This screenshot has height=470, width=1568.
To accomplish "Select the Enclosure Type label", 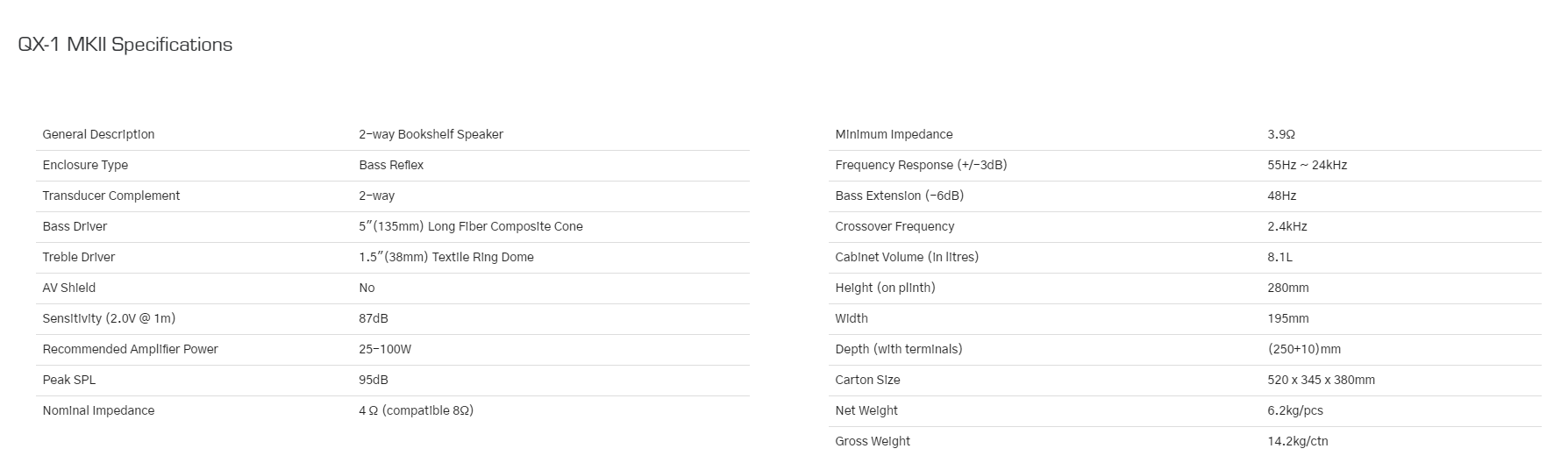I will 85,165.
